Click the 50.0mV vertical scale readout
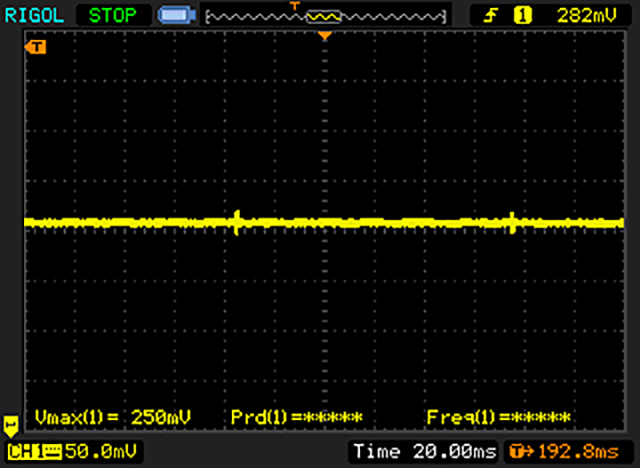The width and height of the screenshot is (640, 468). click(101, 452)
